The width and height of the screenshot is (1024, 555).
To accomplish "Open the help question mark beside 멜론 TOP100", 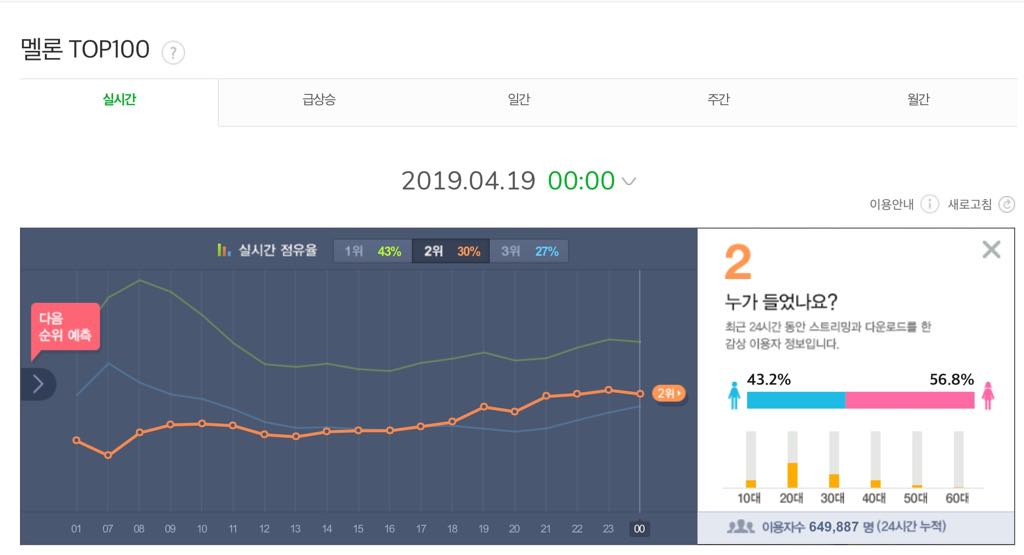I will (173, 52).
